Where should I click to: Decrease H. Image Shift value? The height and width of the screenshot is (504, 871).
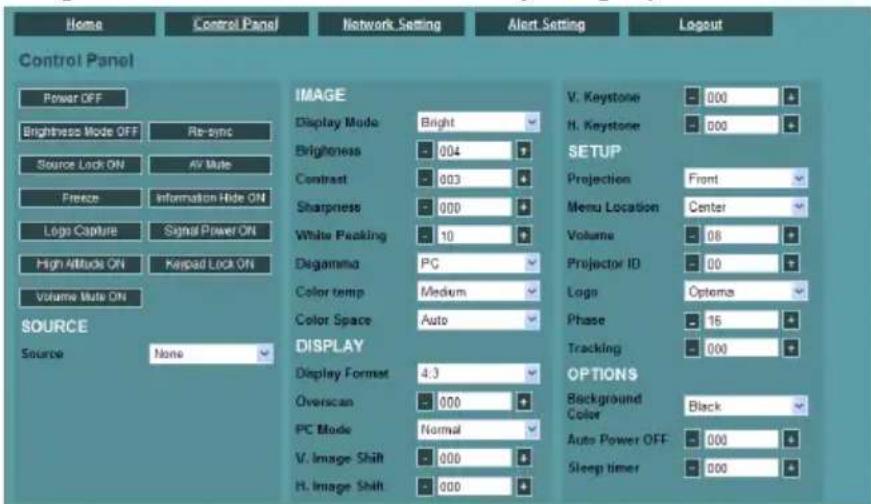[x=425, y=487]
